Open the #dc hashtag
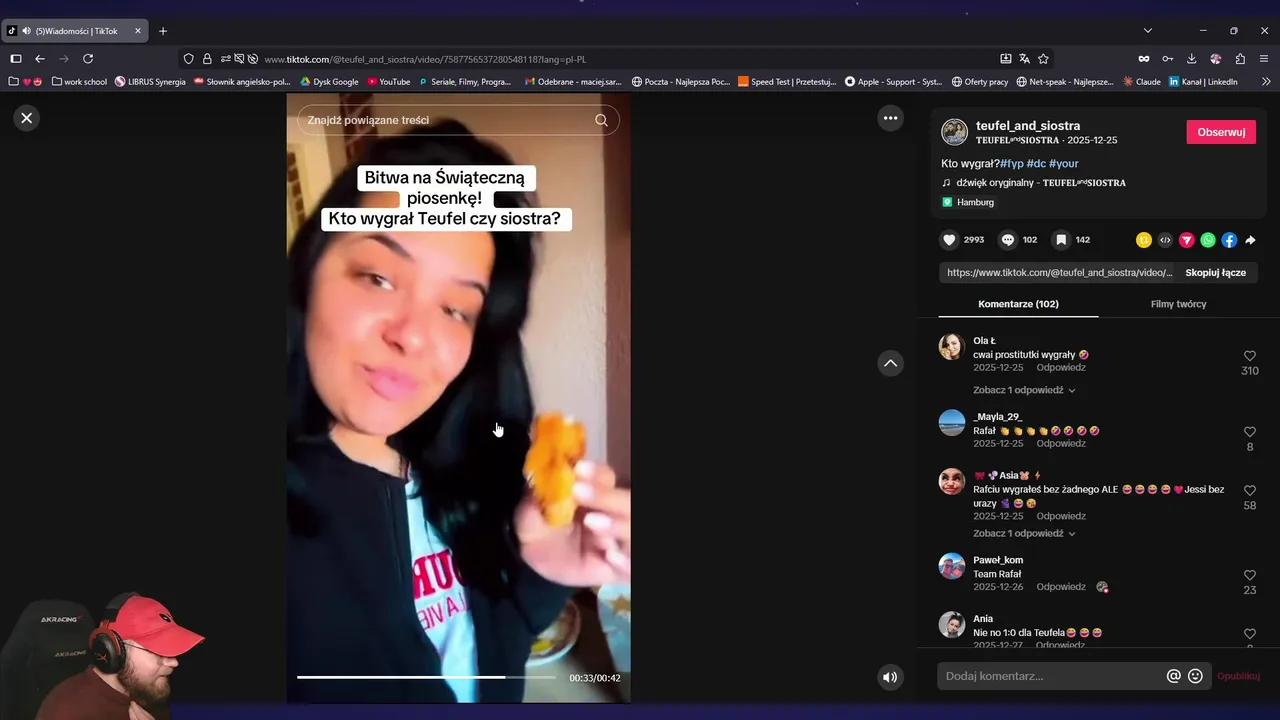This screenshot has height=720, width=1280. click(1036, 163)
